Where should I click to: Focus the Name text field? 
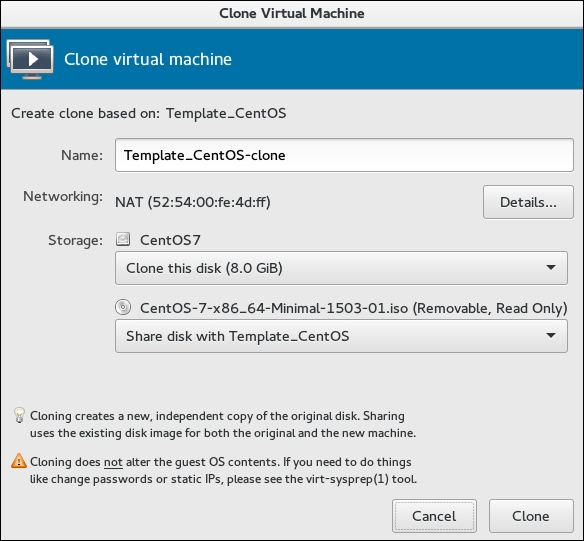coord(344,155)
